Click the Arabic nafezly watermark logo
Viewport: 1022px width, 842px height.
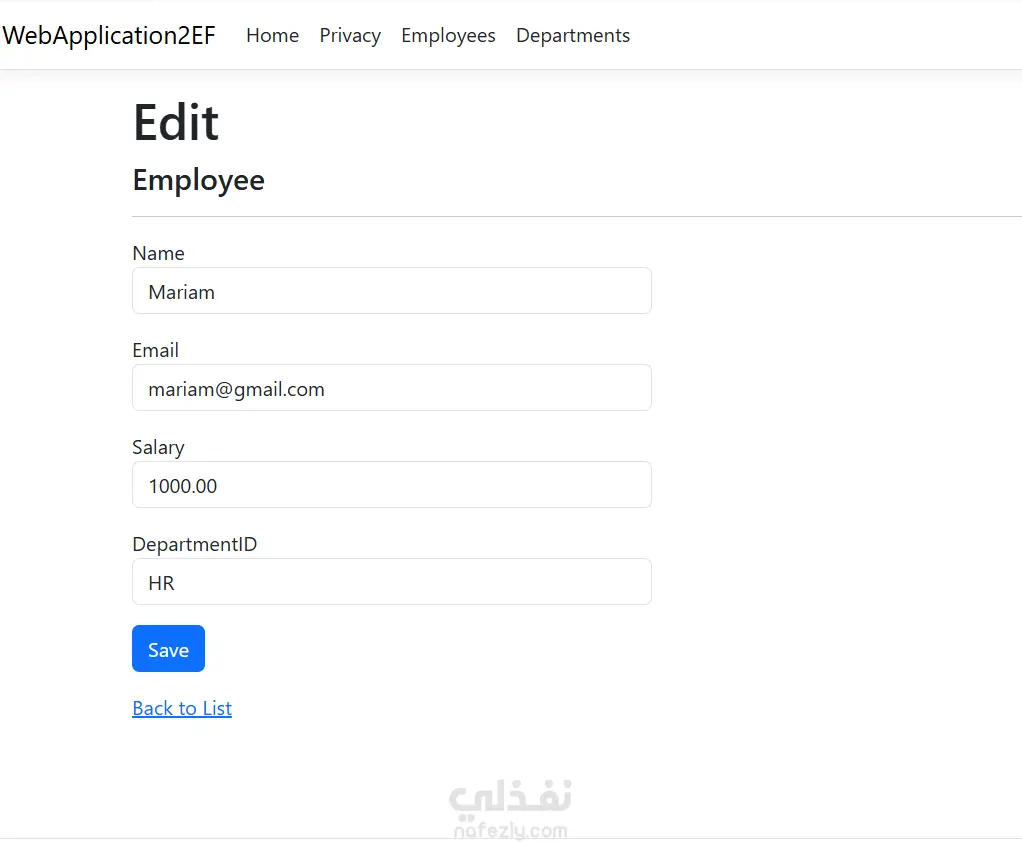tap(510, 798)
